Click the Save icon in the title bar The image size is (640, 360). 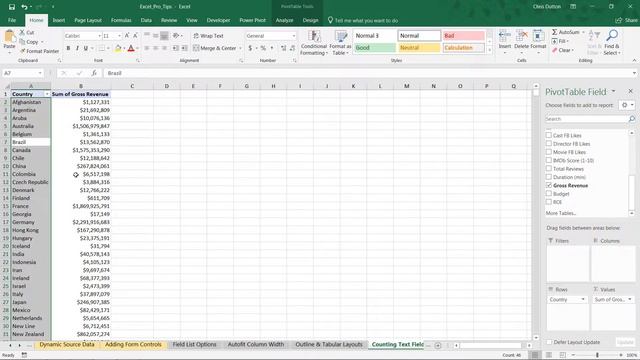[x=12, y=7]
